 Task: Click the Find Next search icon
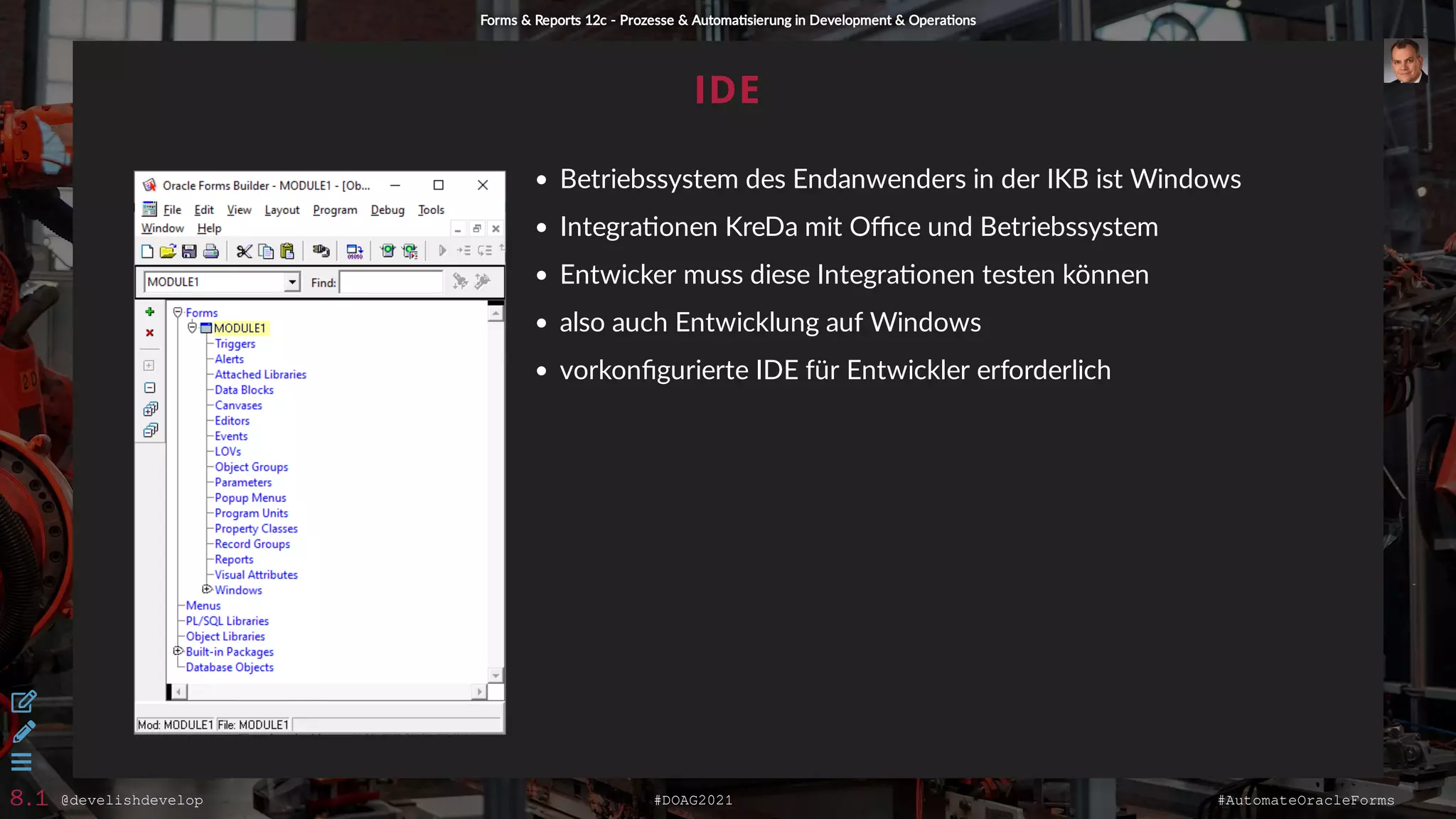460,282
